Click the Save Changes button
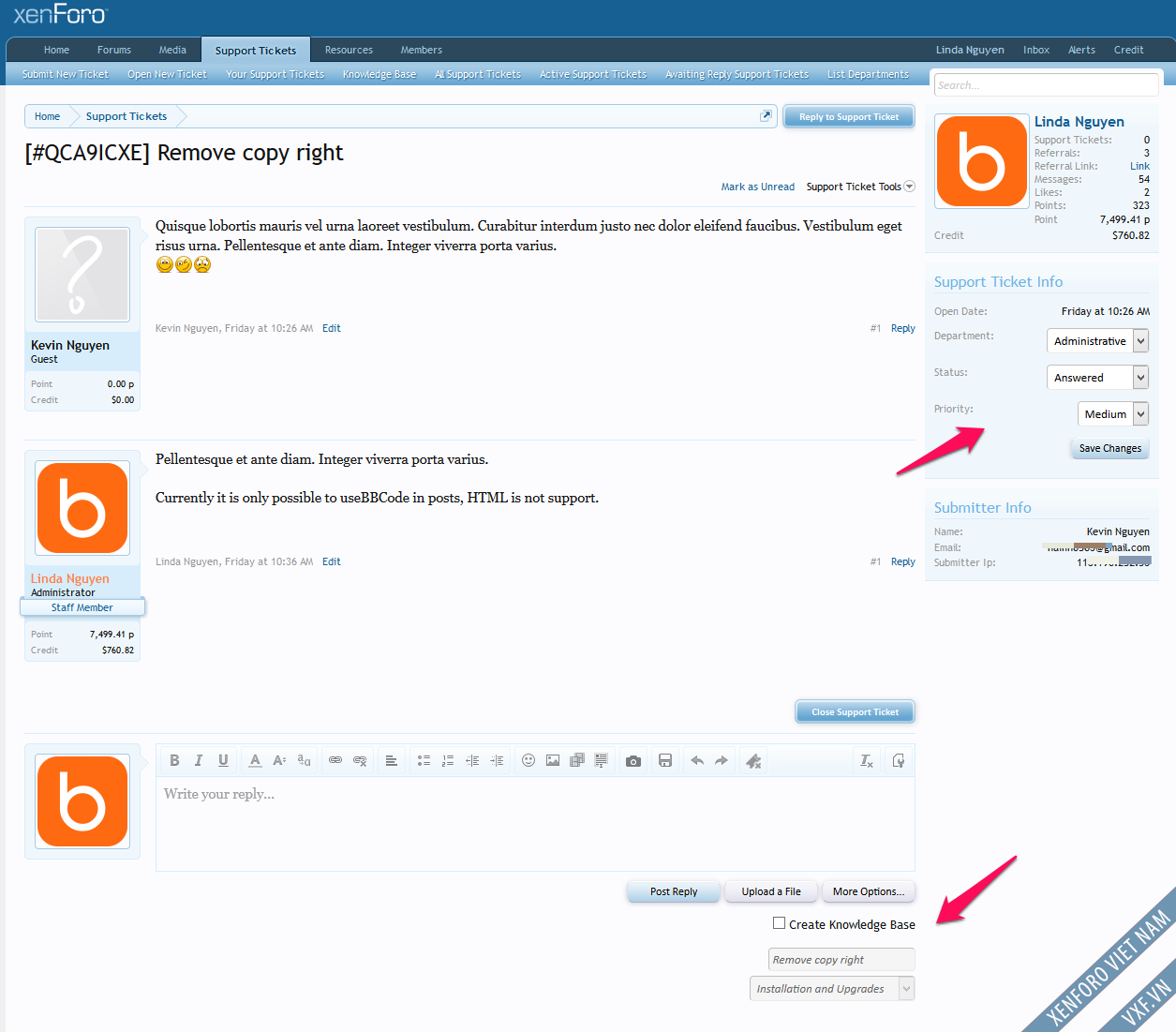The image size is (1176, 1032). tap(1109, 448)
